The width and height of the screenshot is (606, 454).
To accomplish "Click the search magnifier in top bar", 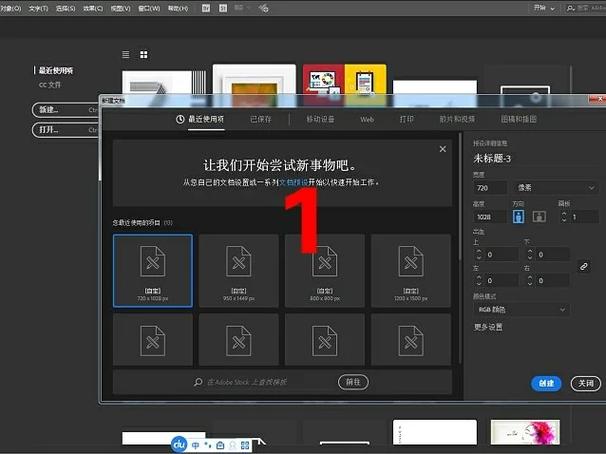I will point(570,8).
